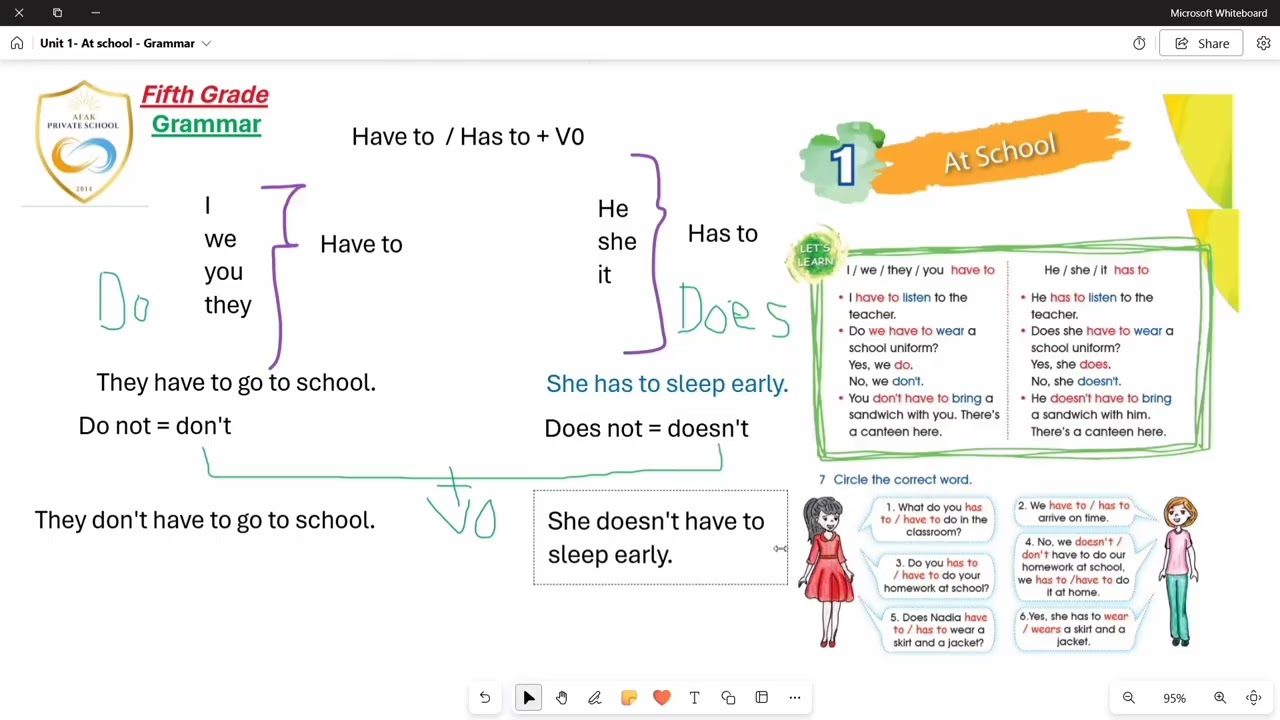Select the 'I we you they' pronoun text
Screen dimensions: 1280x720
pyautogui.click(x=228, y=255)
